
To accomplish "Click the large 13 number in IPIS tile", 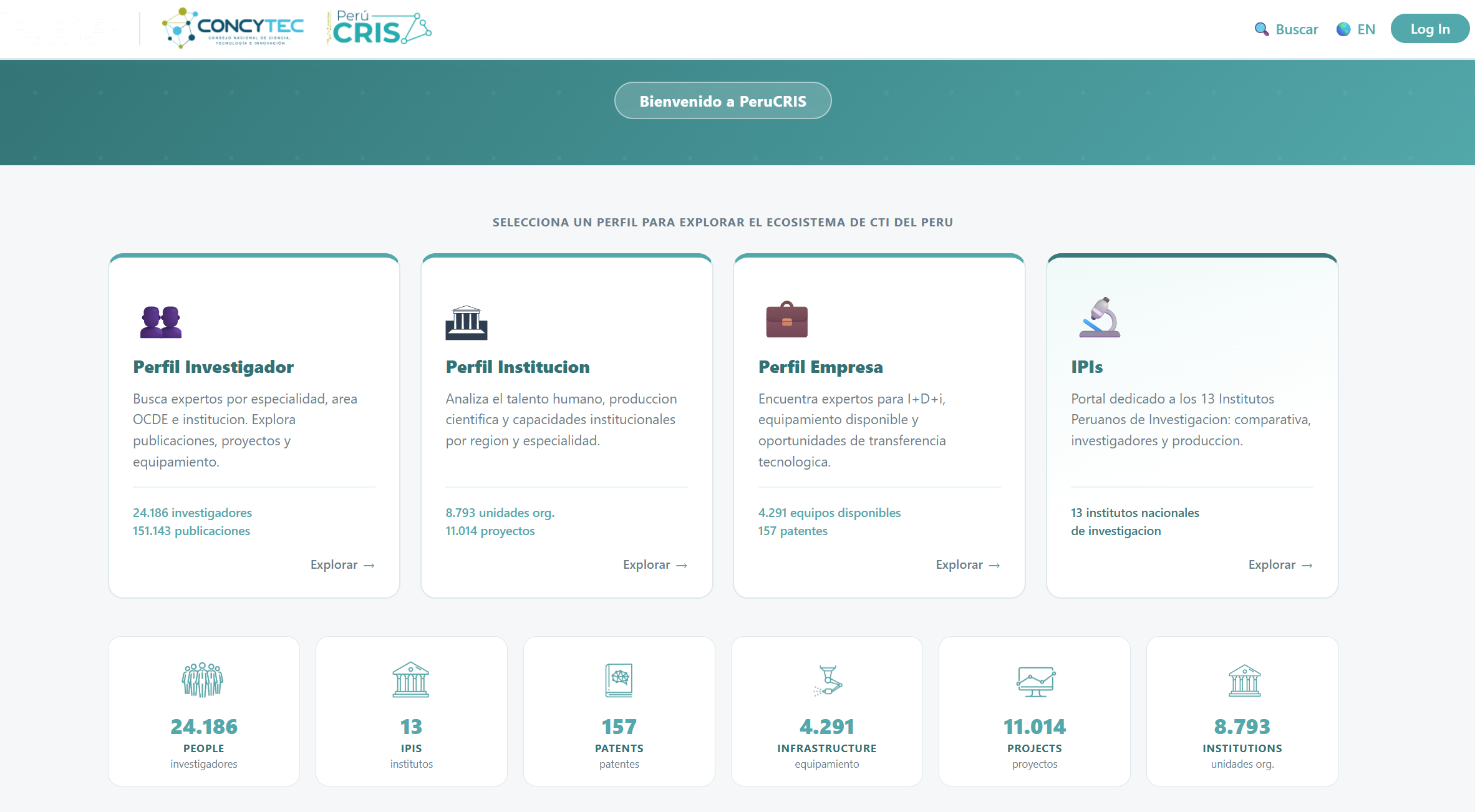I will [x=411, y=727].
